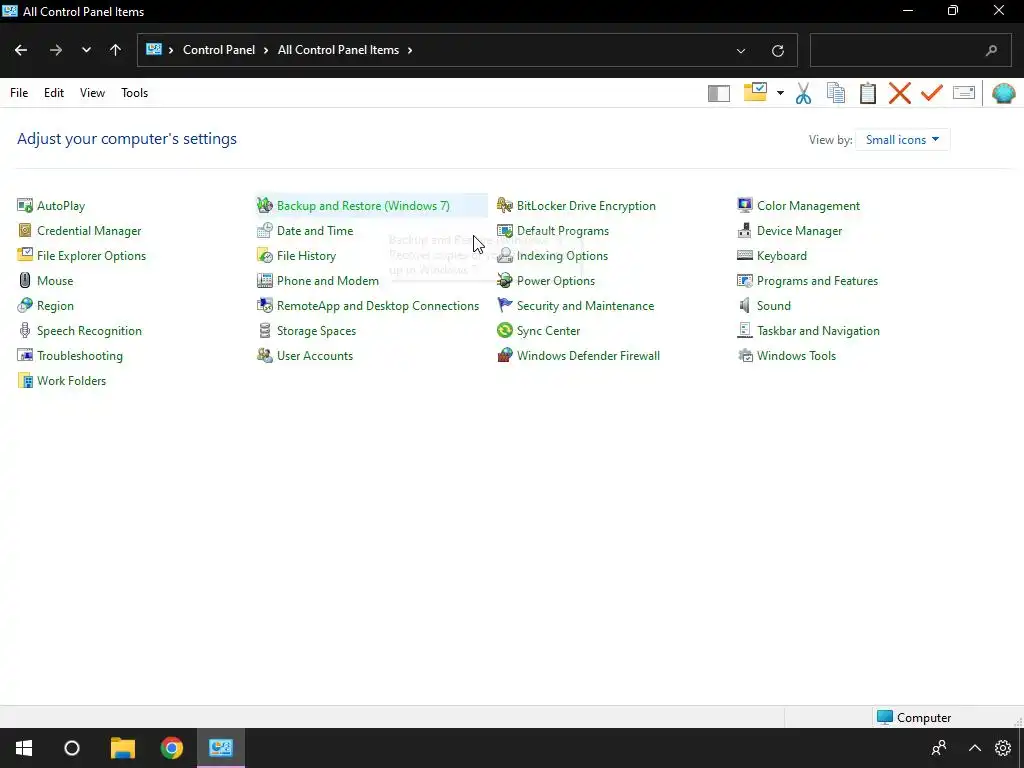Open Phone and Modem
The image size is (1024, 768).
(x=318, y=281)
